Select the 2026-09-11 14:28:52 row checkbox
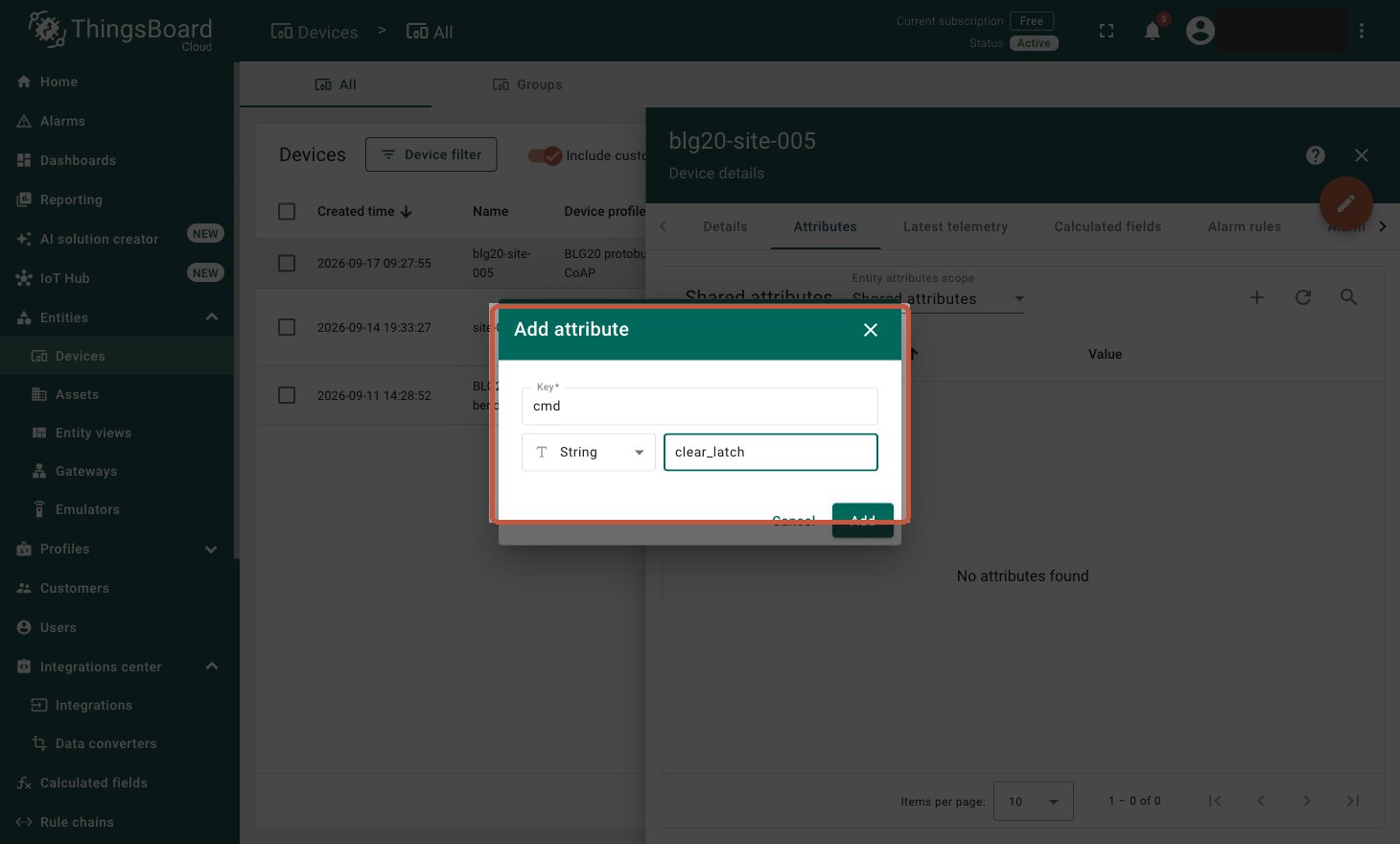The width and height of the screenshot is (1400, 844). click(x=287, y=395)
